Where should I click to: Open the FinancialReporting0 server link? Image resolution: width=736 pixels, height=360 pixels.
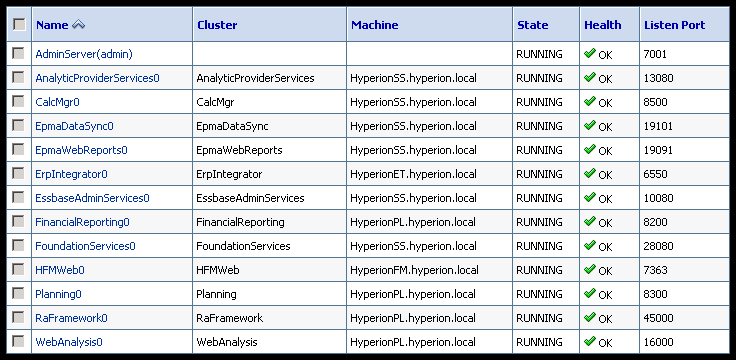point(83,222)
